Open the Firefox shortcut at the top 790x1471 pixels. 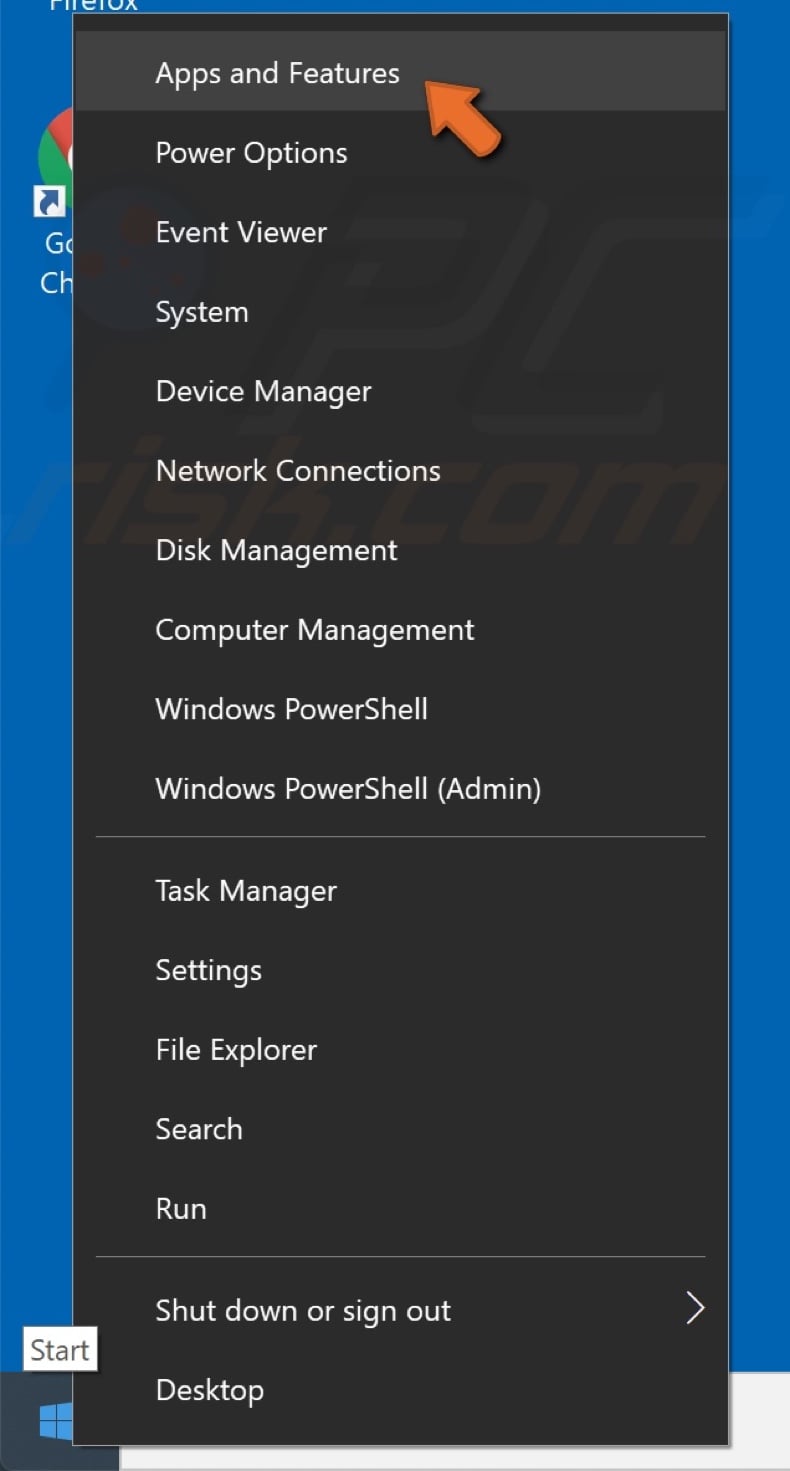coord(95,5)
